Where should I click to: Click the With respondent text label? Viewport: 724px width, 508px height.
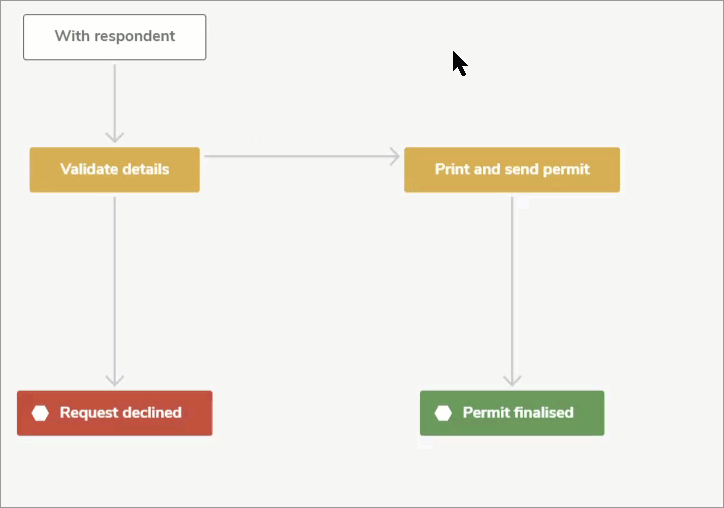click(115, 36)
